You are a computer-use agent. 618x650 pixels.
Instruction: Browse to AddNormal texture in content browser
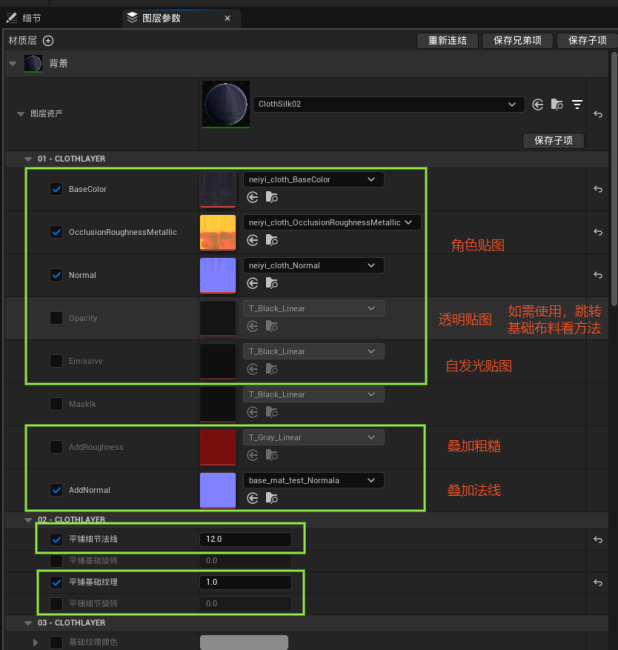[270, 499]
